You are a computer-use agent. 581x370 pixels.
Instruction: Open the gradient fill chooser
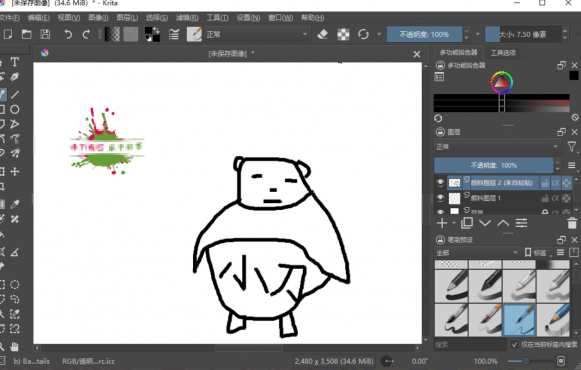pyautogui.click(x=112, y=34)
